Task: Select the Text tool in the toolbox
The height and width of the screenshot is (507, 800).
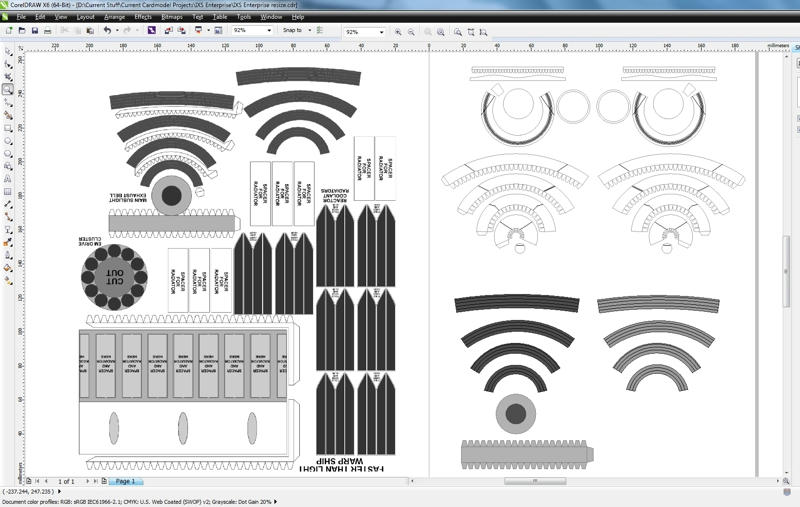Action: coord(8,179)
